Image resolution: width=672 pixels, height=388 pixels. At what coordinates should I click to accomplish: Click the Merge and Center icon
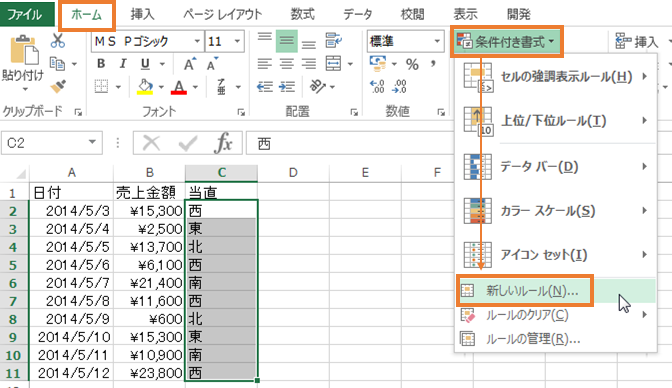click(x=333, y=64)
